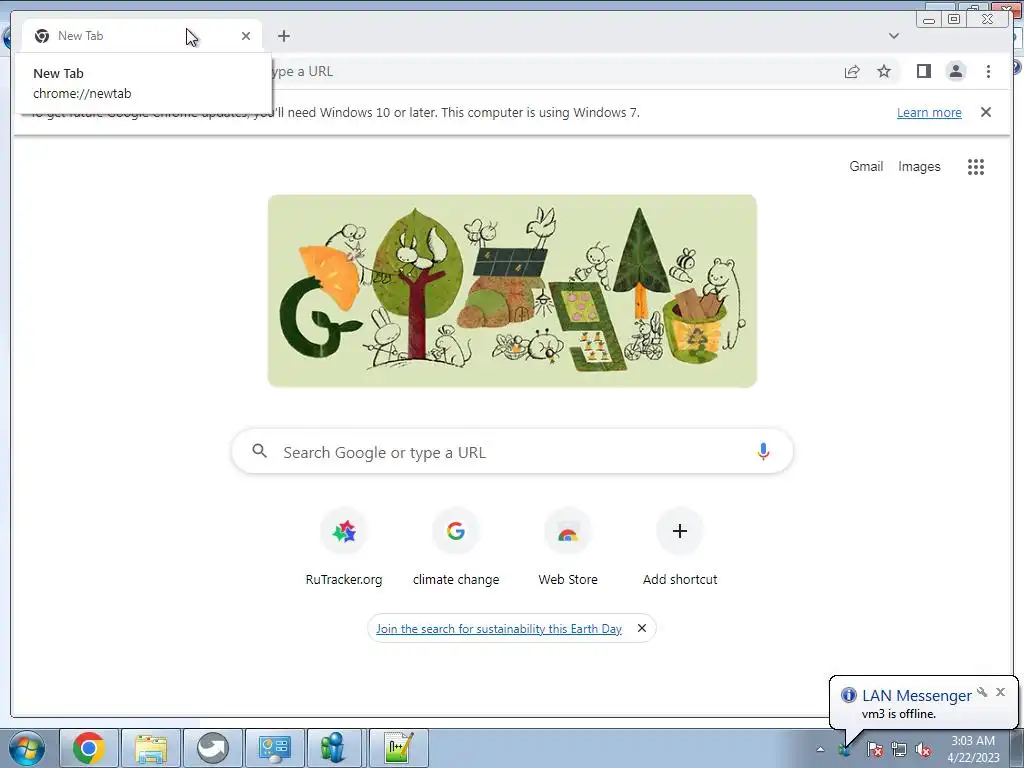Dismiss the Windows 7 update infobar
Image resolution: width=1024 pixels, height=768 pixels.
click(x=985, y=112)
